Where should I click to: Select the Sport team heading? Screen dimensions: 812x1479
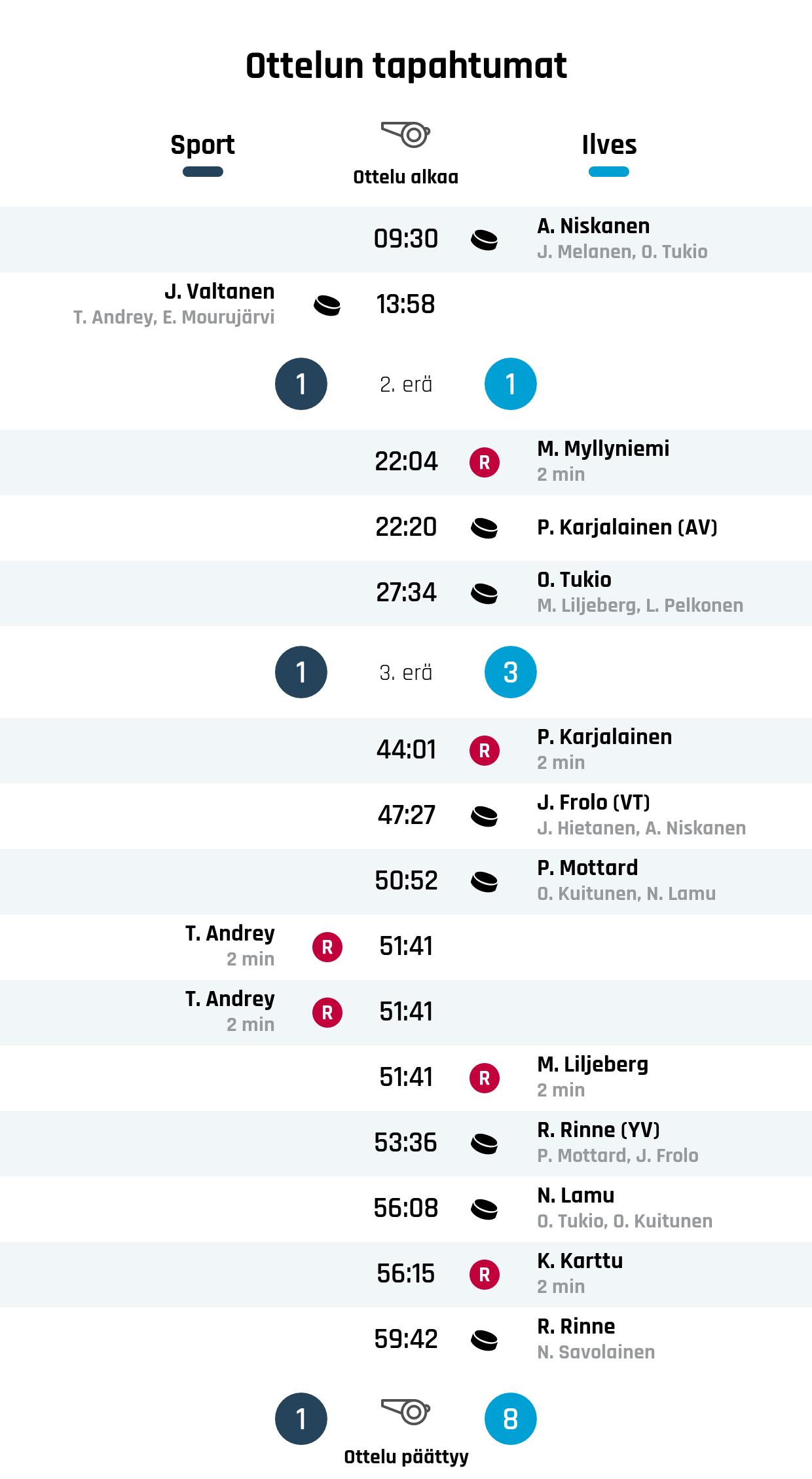(x=202, y=145)
